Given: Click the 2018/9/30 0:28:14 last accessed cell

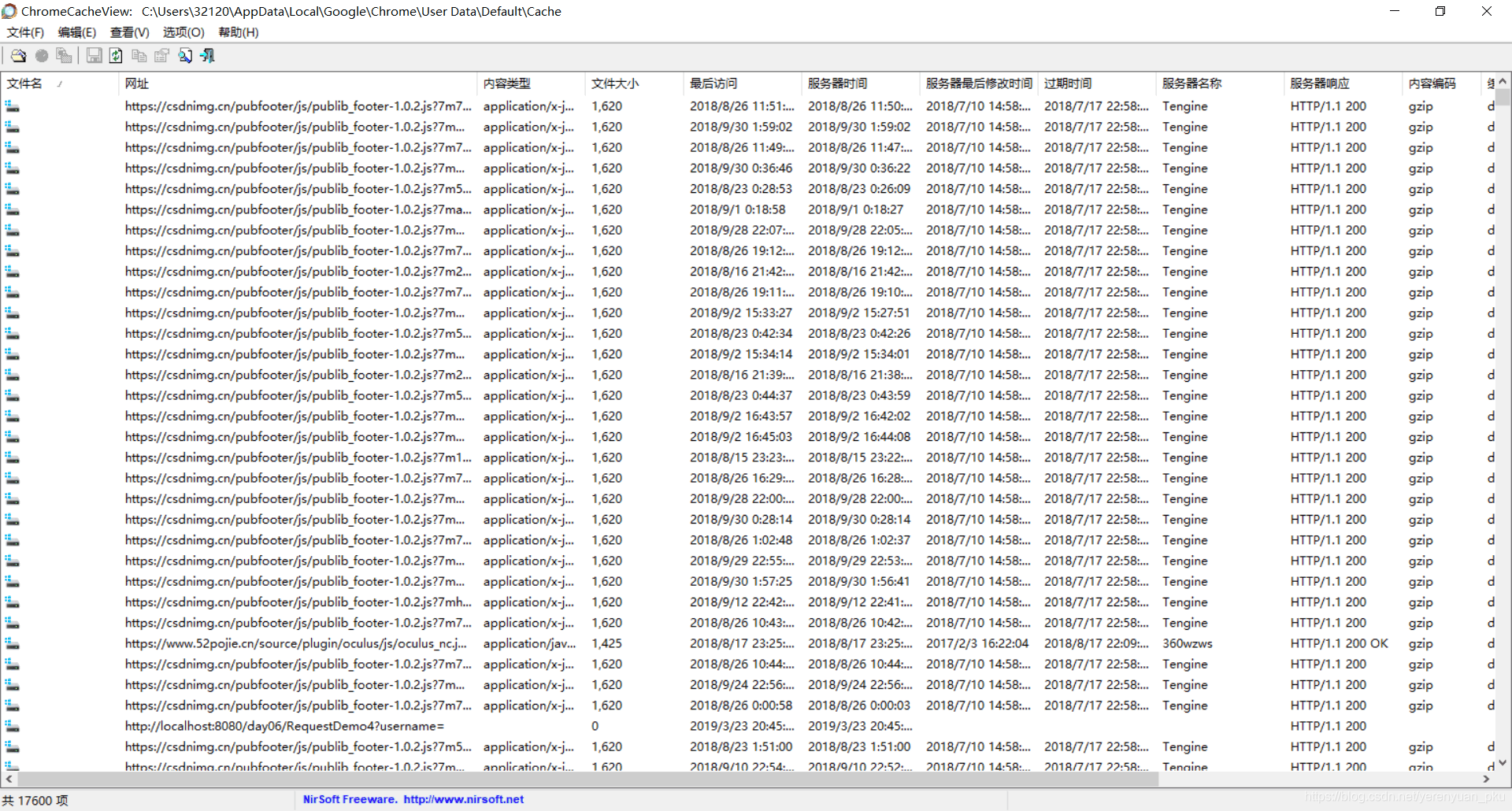Looking at the screenshot, I should pyautogui.click(x=741, y=520).
